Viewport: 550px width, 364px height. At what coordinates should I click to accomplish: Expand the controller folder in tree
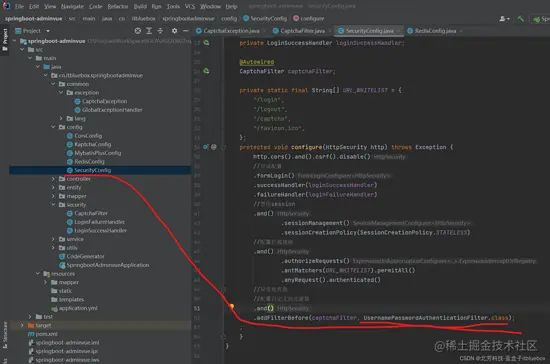[x=53, y=179]
